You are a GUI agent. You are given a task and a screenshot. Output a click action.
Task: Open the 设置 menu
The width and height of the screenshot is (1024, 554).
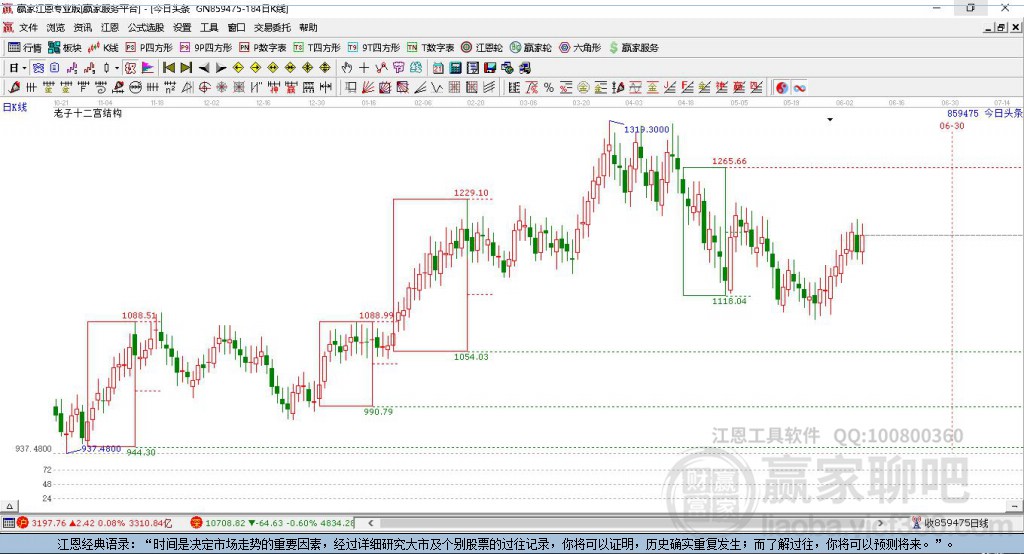[x=182, y=27]
